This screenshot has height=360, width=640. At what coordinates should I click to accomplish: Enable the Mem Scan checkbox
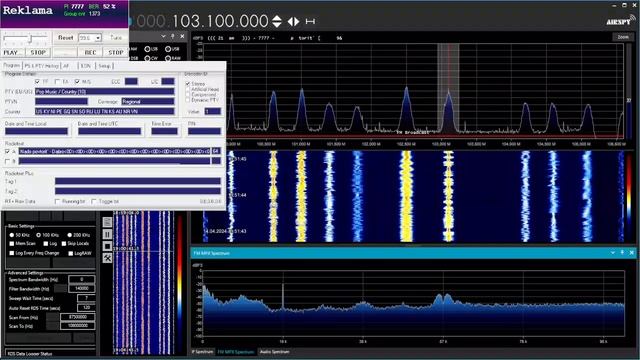[x=12, y=244]
